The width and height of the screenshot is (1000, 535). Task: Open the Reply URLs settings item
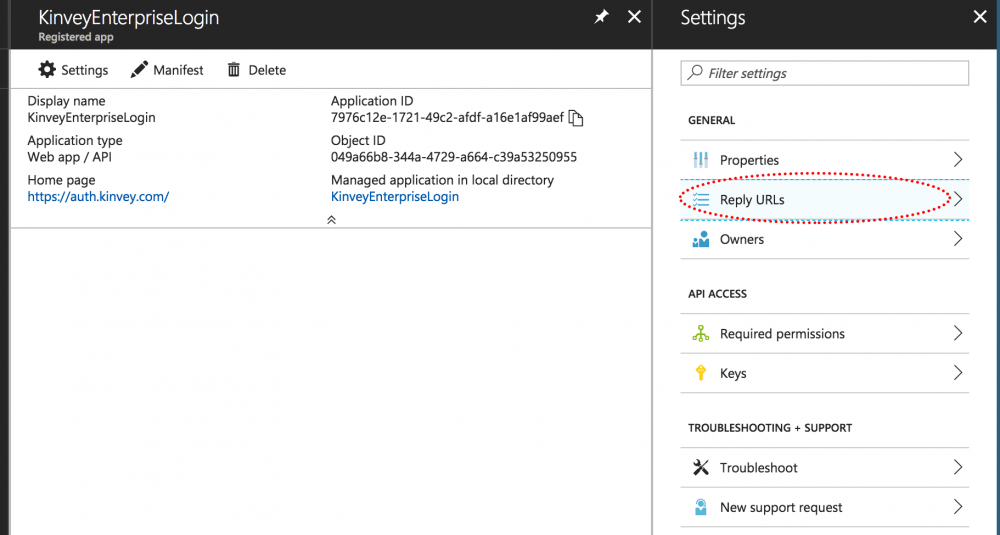[x=752, y=200]
